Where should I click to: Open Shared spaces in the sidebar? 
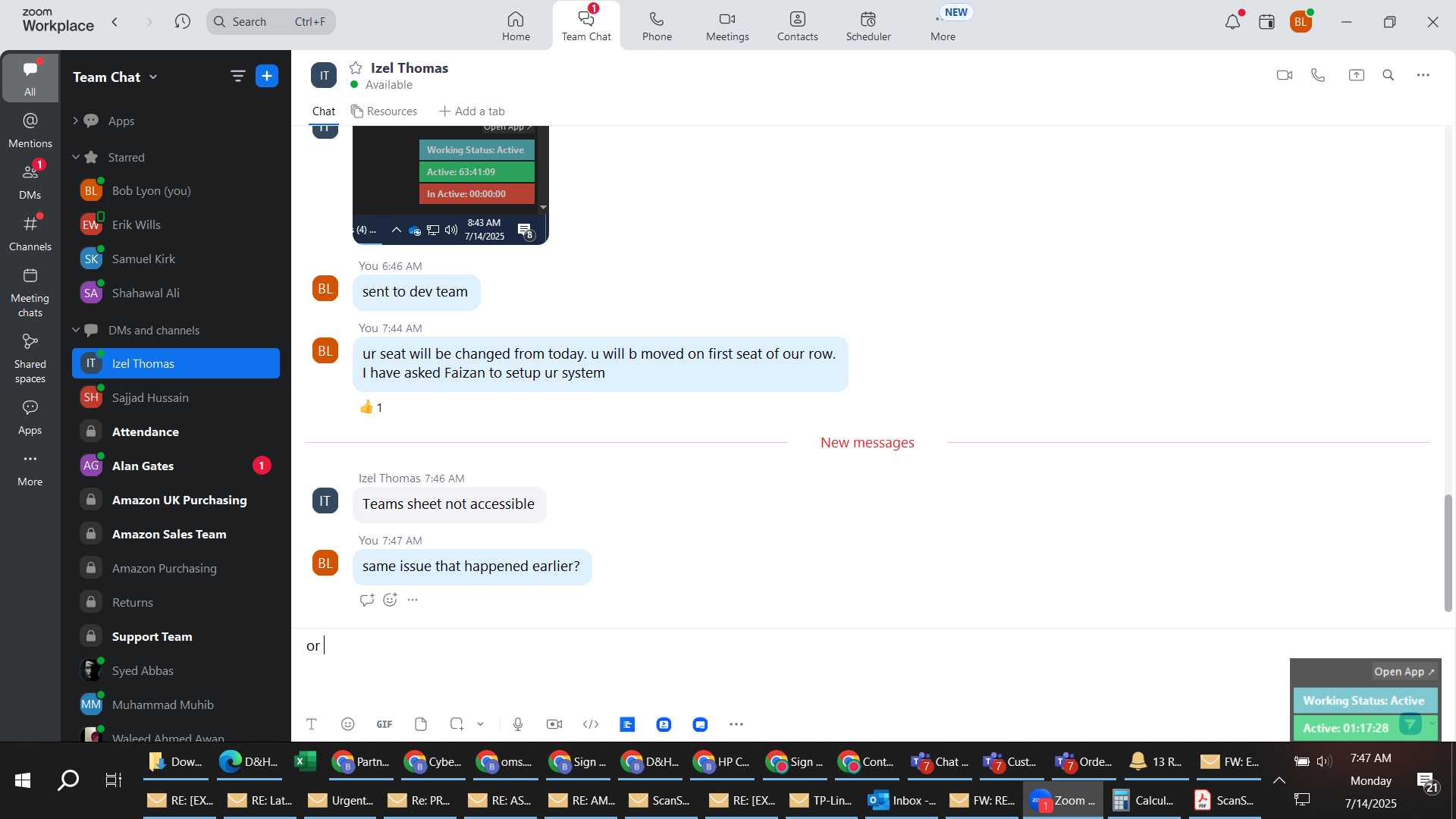coord(30,358)
